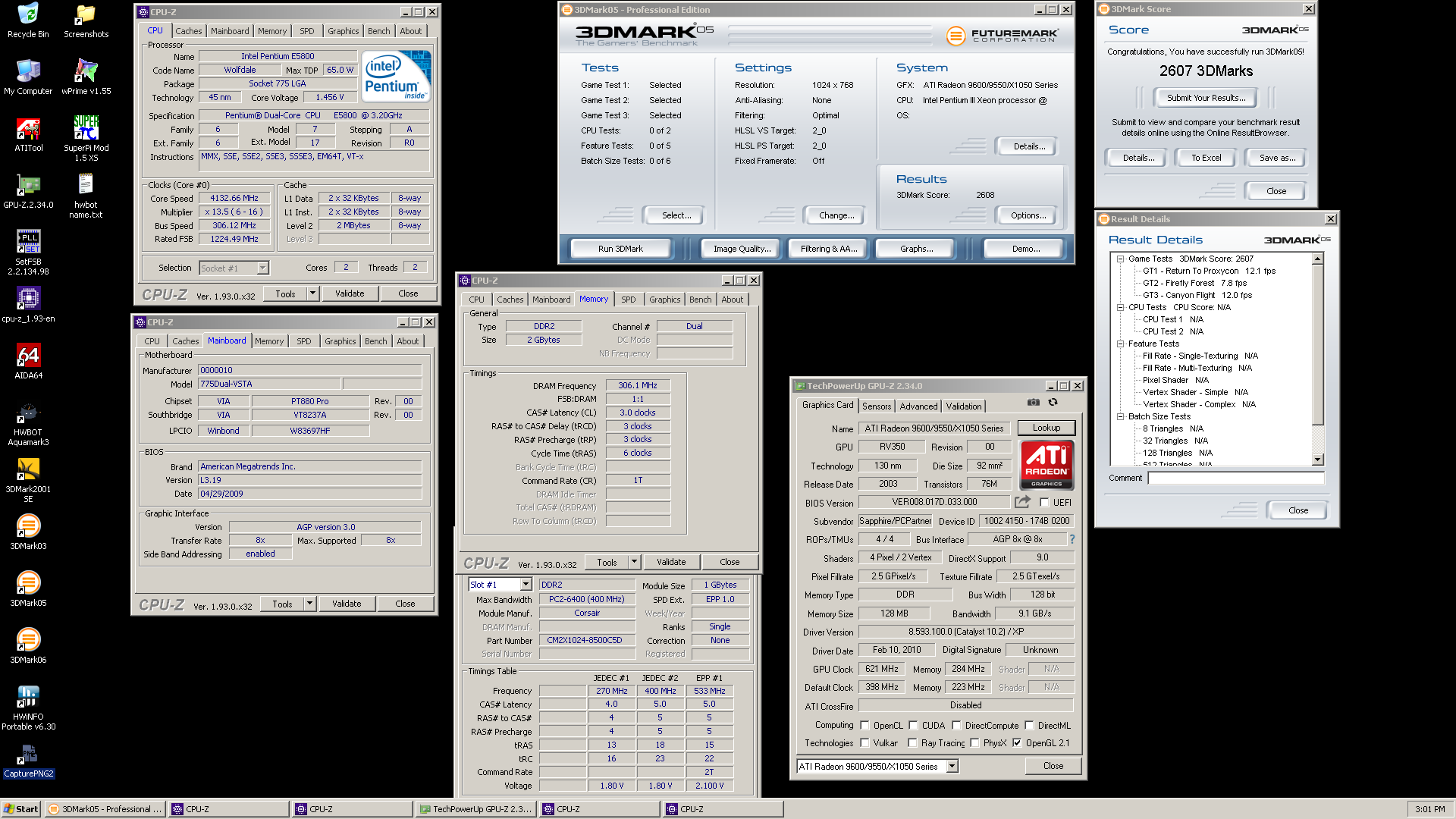
Task: Click Bus Interface question mark icon
Action: coord(1072,539)
